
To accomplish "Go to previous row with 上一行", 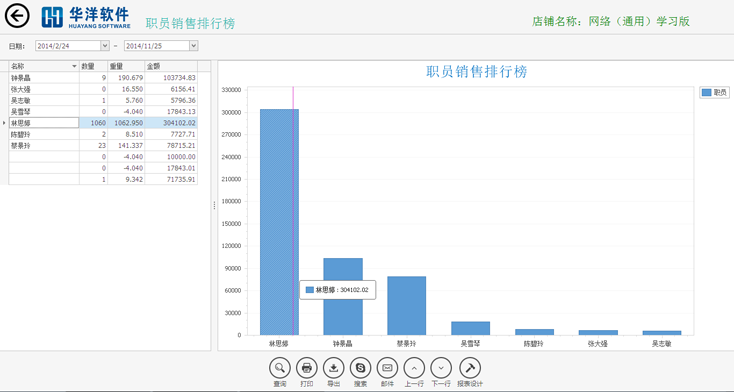I will (414, 368).
